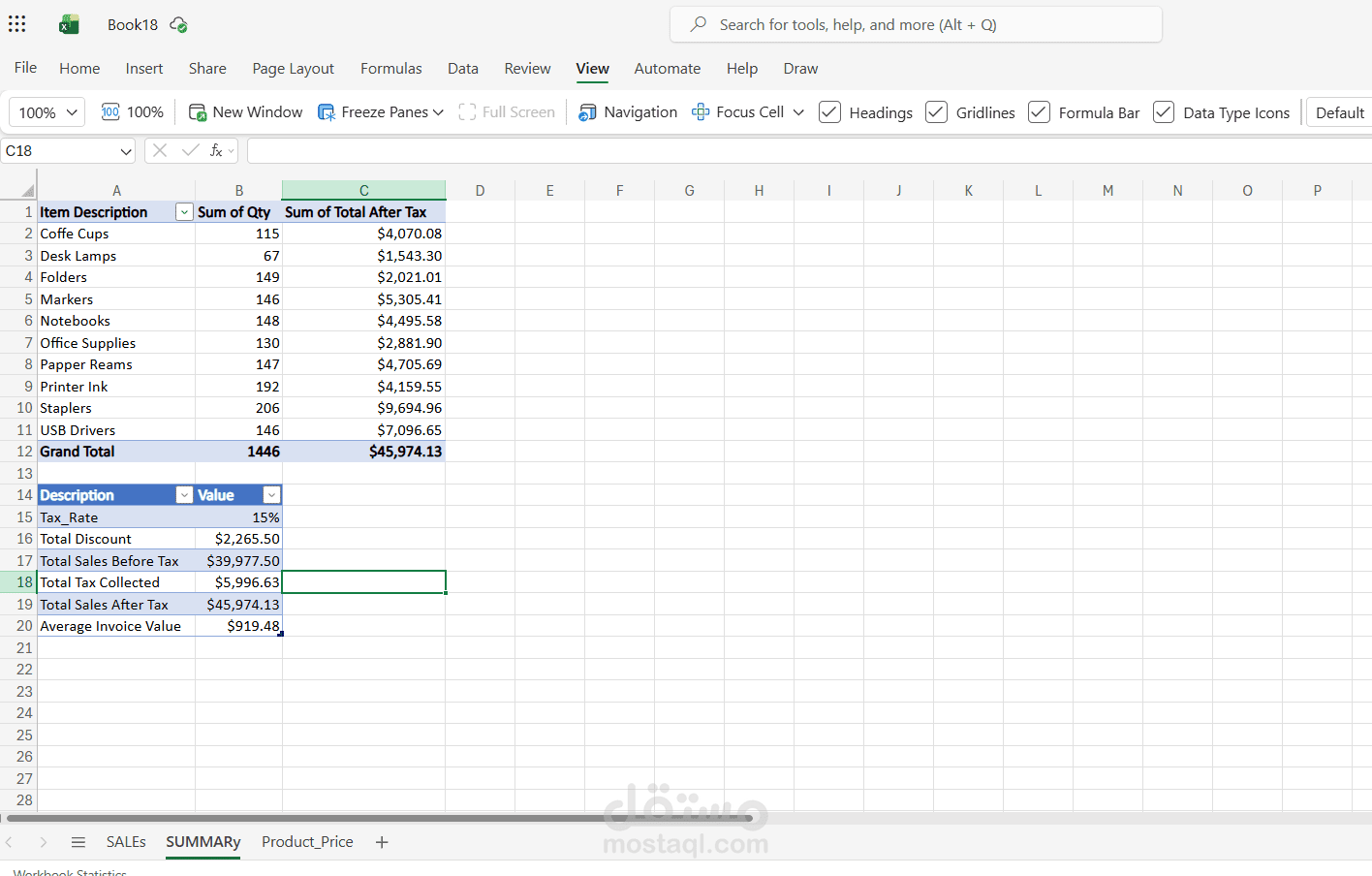Open the Automate tab

click(668, 69)
